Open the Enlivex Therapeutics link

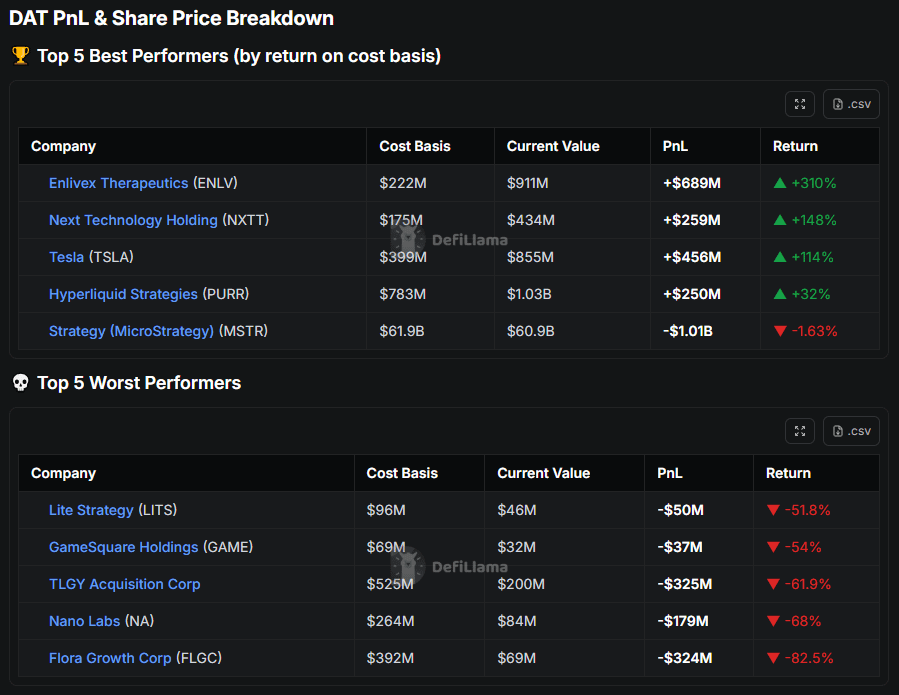click(x=119, y=183)
